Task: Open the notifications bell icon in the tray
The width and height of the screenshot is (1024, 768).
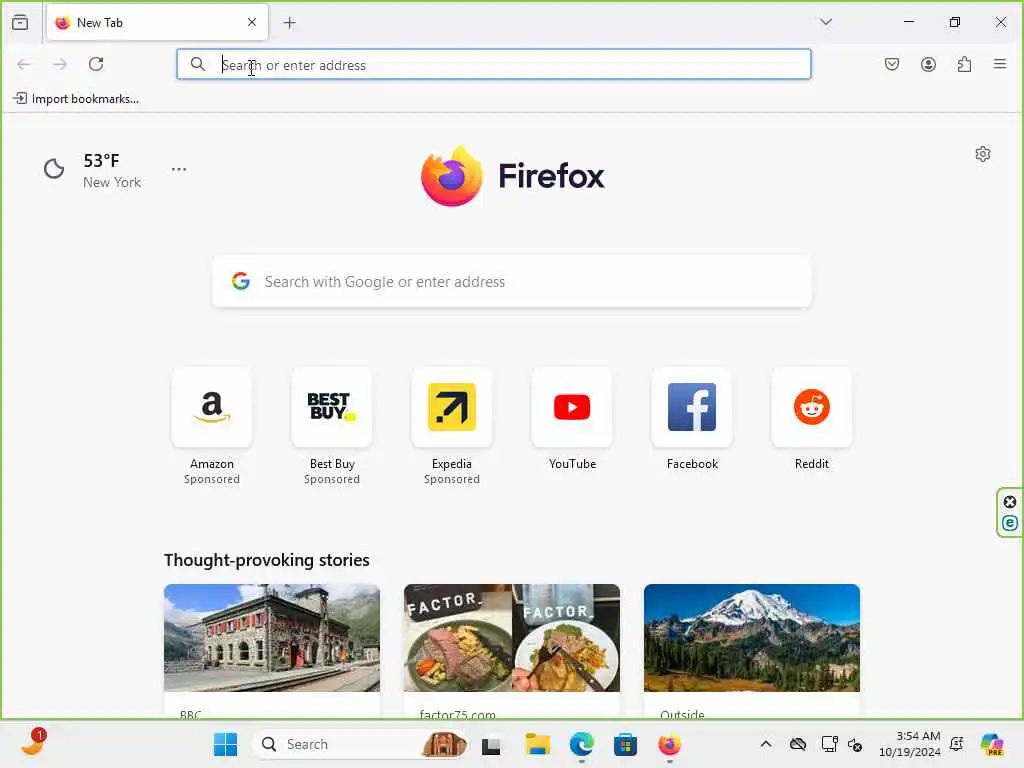Action: pos(957,744)
